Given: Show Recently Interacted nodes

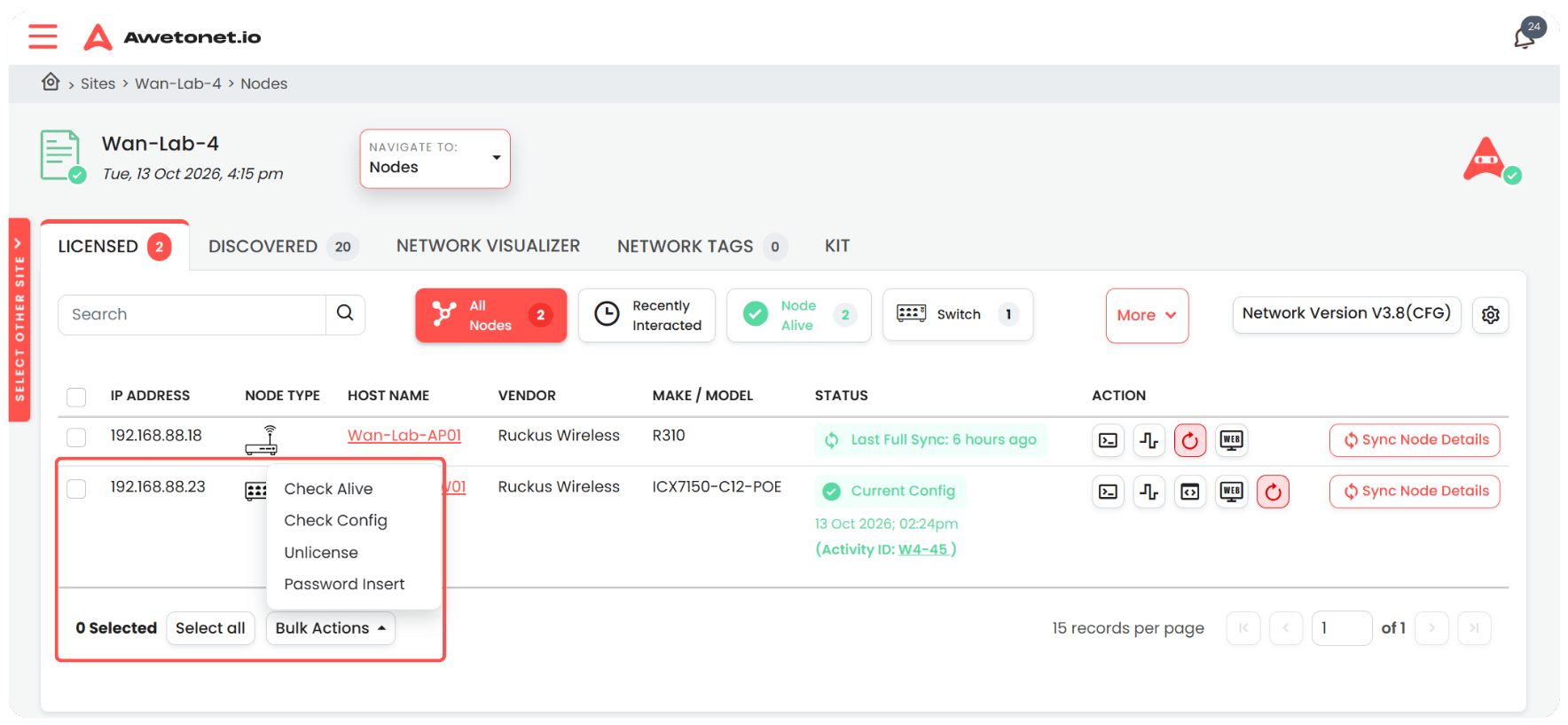Looking at the screenshot, I should (x=647, y=315).
